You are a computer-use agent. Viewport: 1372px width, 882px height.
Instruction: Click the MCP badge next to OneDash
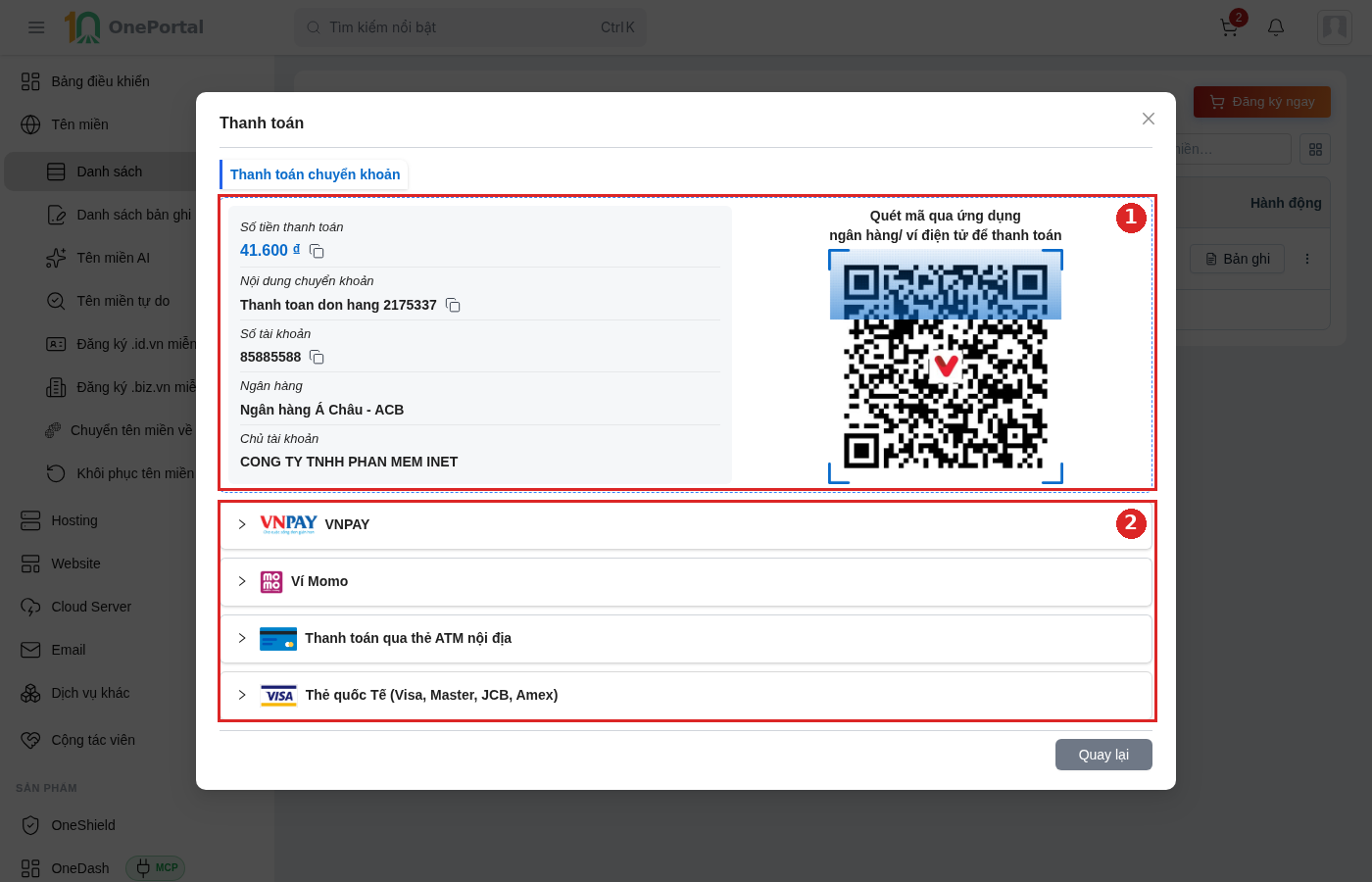156,867
